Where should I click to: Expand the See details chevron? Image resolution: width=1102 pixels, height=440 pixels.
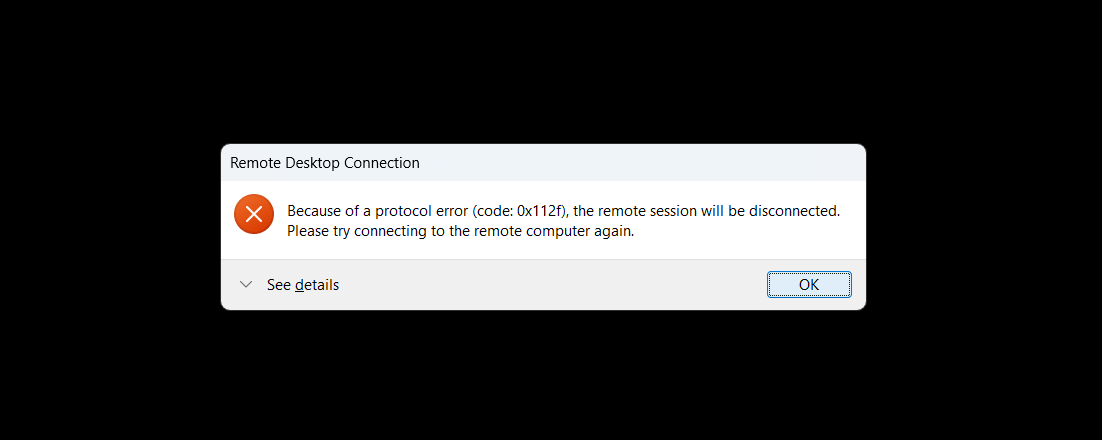(x=246, y=285)
